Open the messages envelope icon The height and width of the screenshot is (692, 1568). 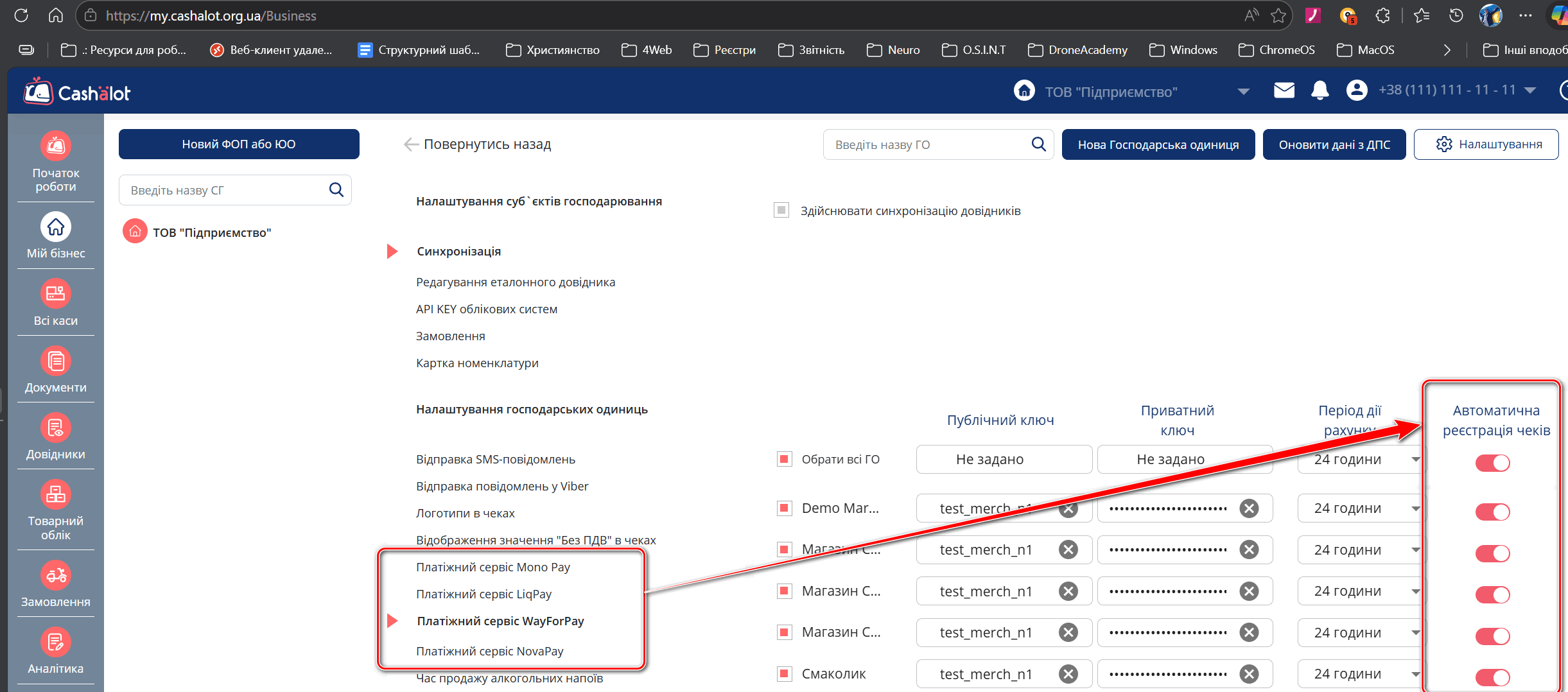tap(1284, 91)
